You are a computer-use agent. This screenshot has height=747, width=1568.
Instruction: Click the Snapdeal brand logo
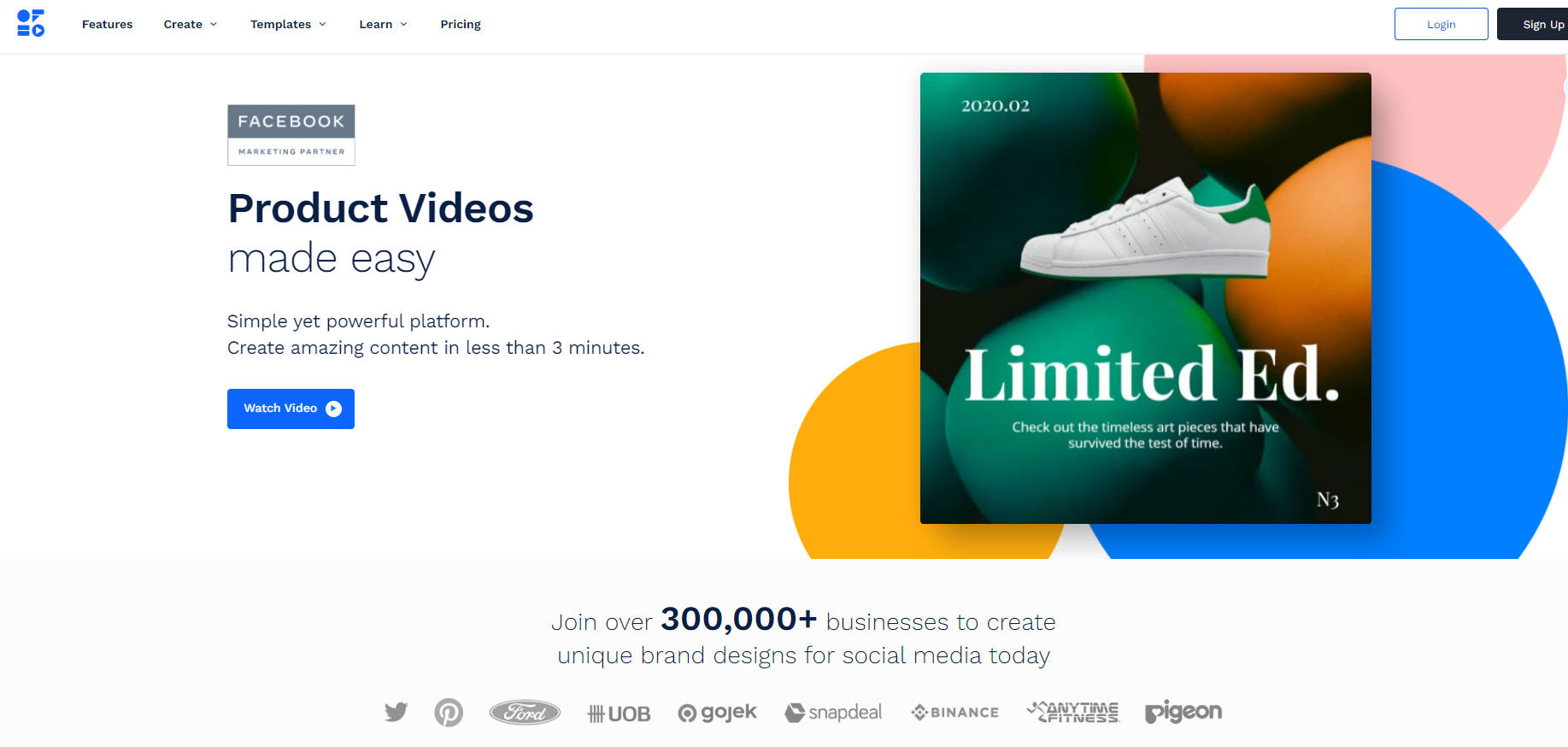pos(833,713)
